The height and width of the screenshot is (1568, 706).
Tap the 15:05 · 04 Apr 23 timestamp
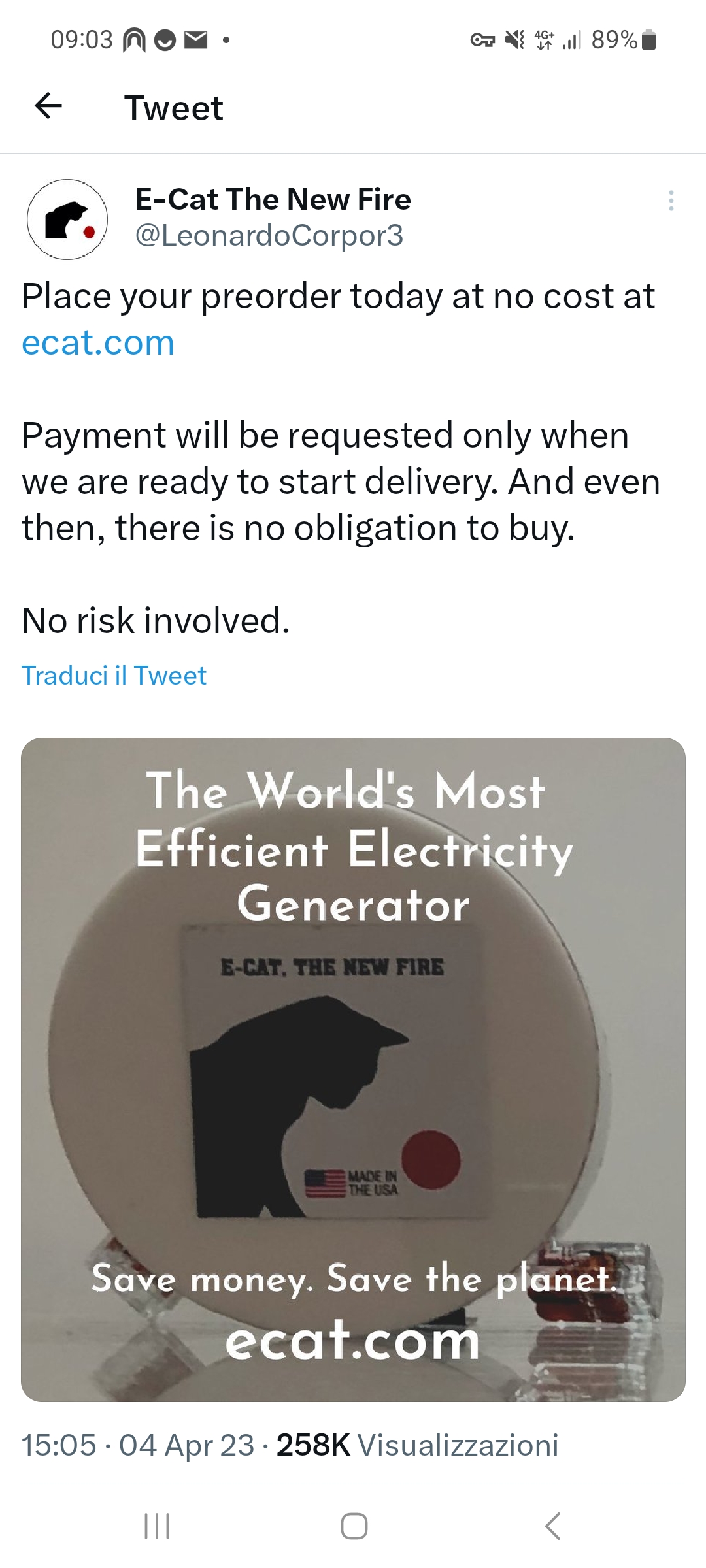click(137, 1445)
